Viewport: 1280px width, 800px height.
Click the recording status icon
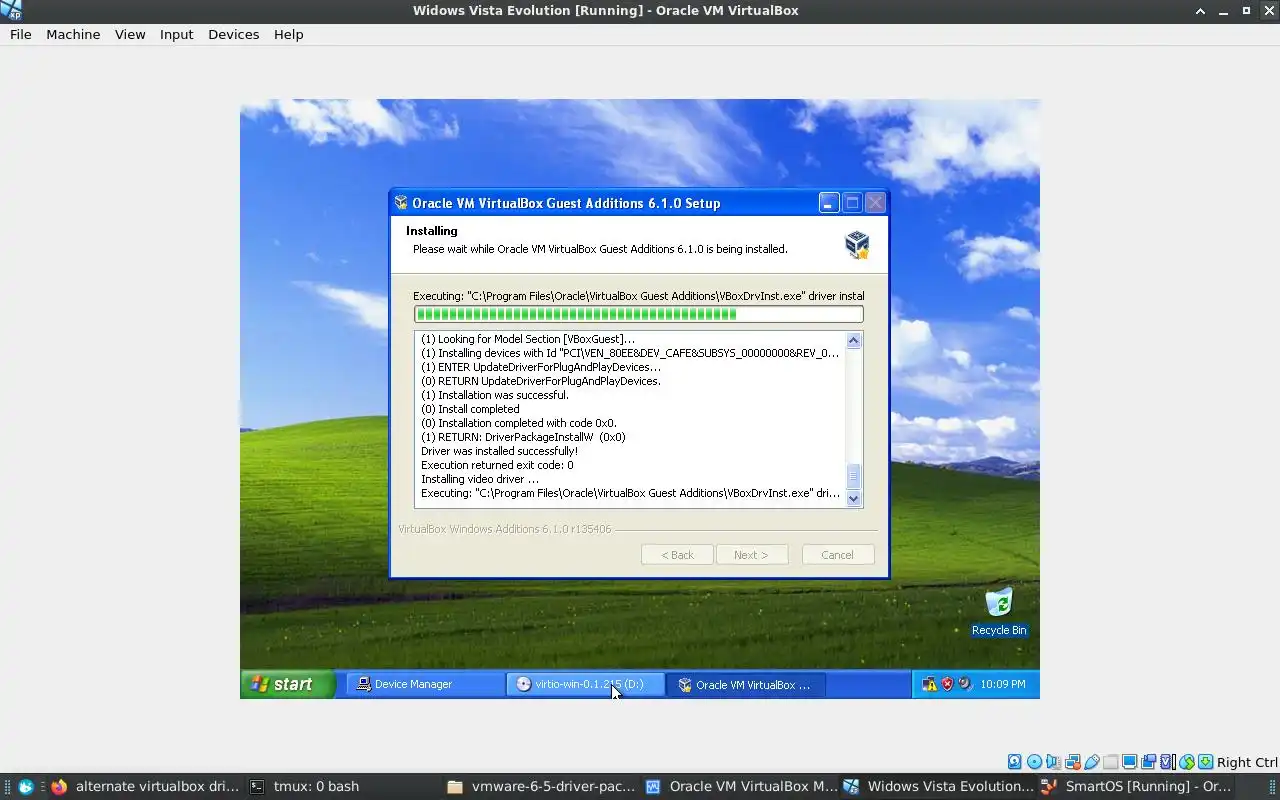tap(1148, 762)
